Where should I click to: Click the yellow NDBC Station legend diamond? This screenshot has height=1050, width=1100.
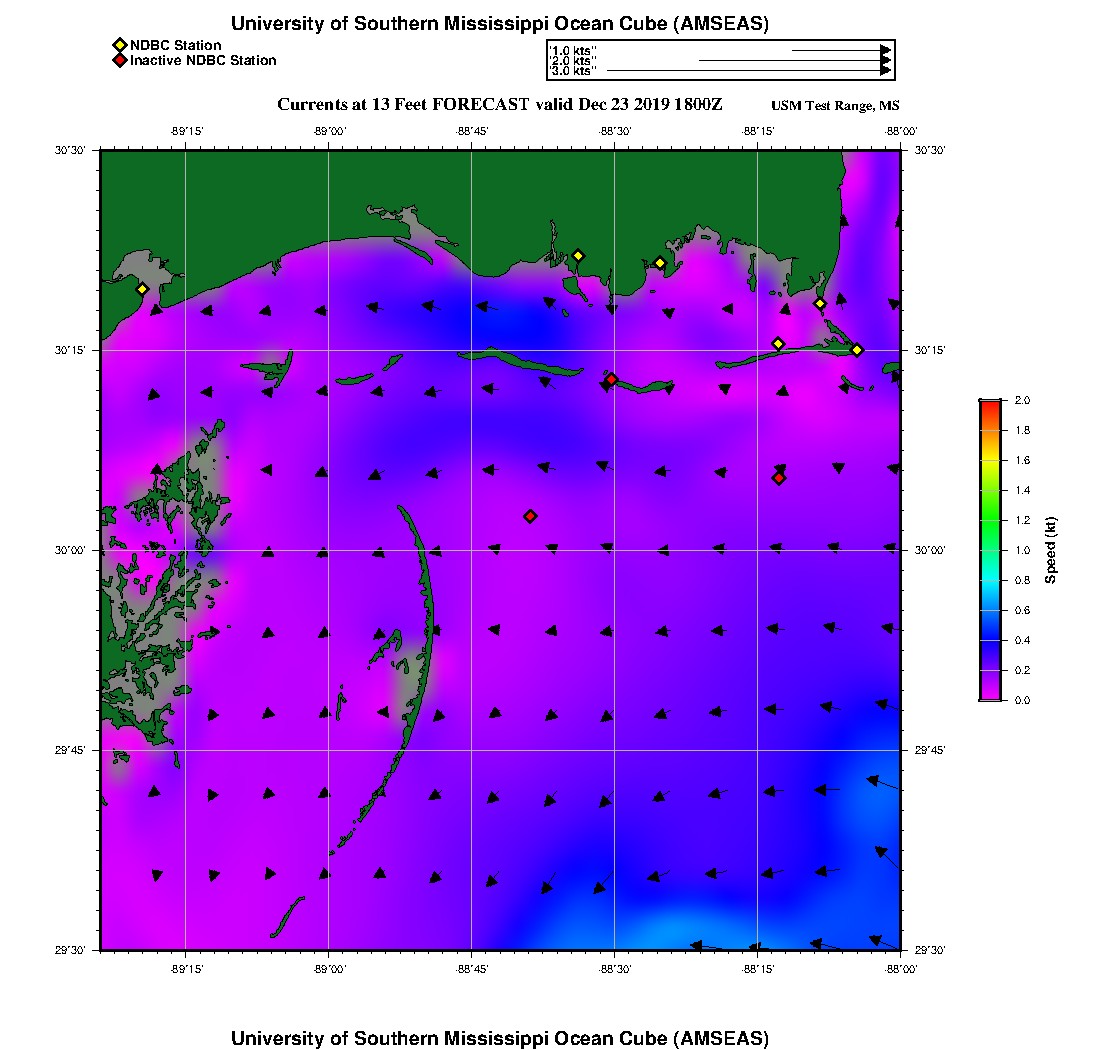pyautogui.click(x=119, y=45)
